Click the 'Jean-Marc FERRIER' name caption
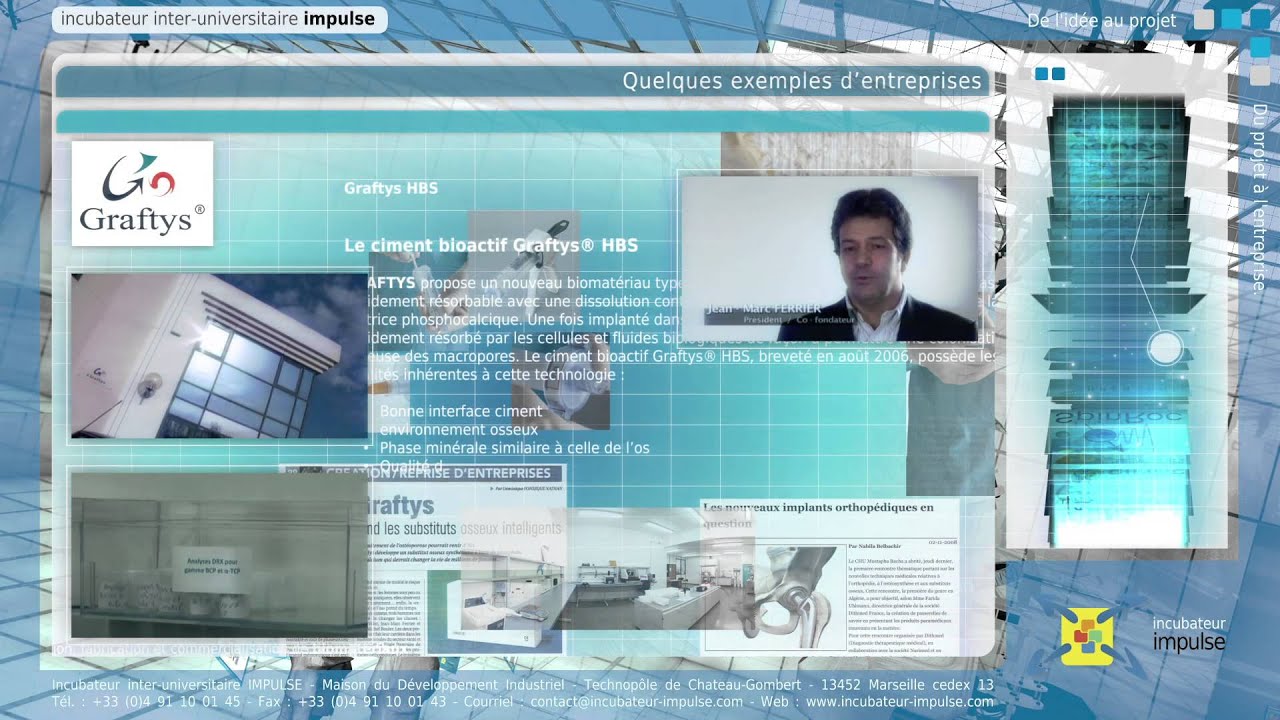Image resolution: width=1280 pixels, height=720 pixels. 763,309
